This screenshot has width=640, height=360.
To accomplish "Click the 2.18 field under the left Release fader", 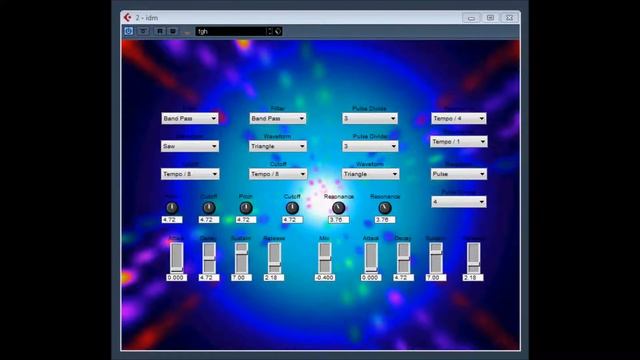I will (x=274, y=278).
